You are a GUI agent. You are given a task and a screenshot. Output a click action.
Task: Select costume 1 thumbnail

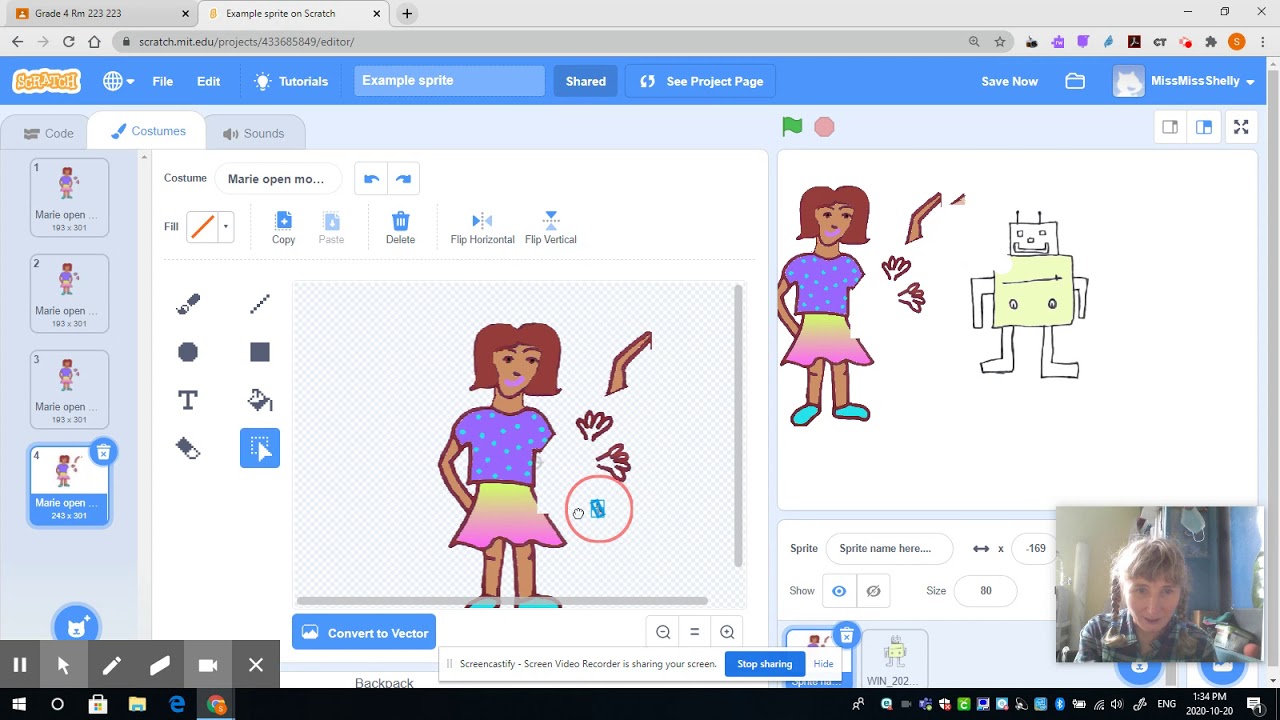(69, 197)
